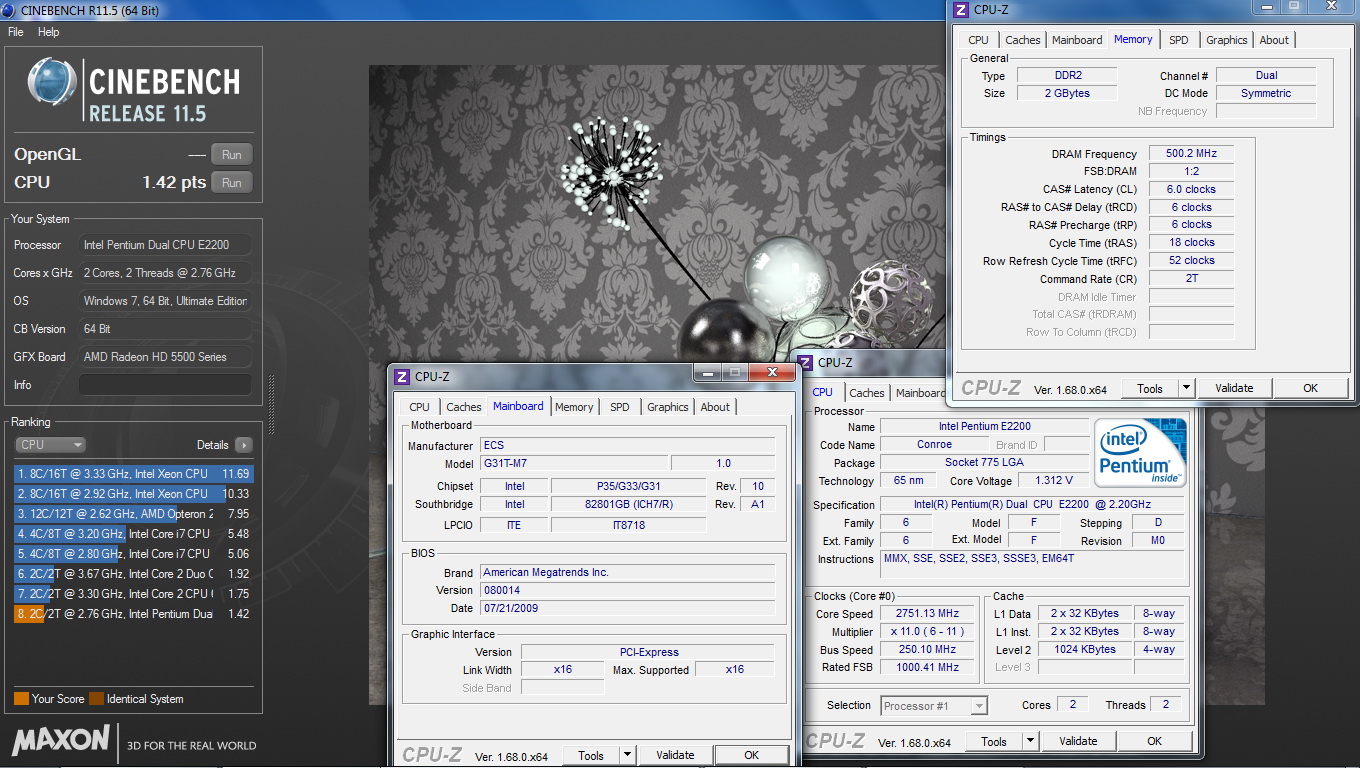Run the CPU benchmark
This screenshot has height=768, width=1360.
pos(232,182)
